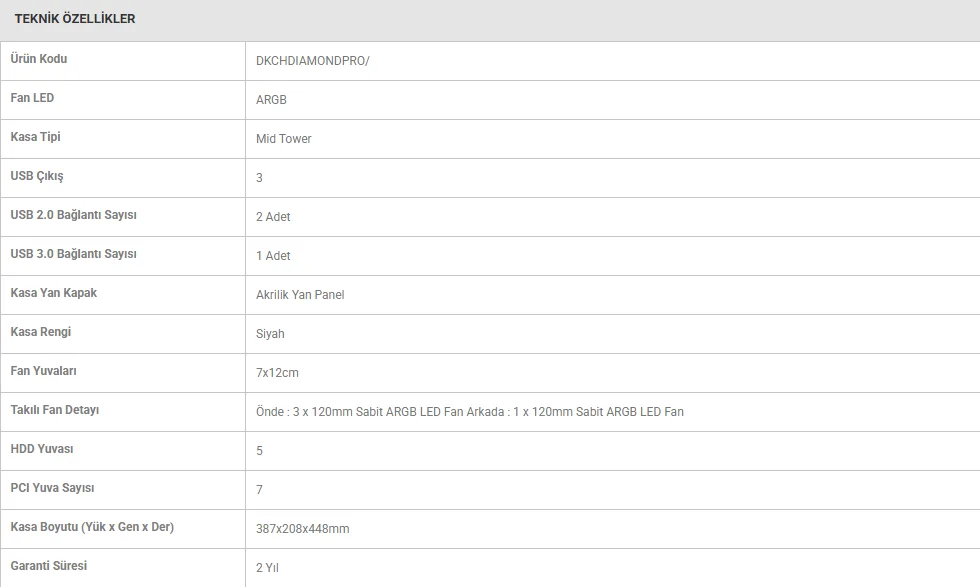980x587 pixels.
Task: Click the 7x12cm fan slots value
Action: click(x=277, y=373)
